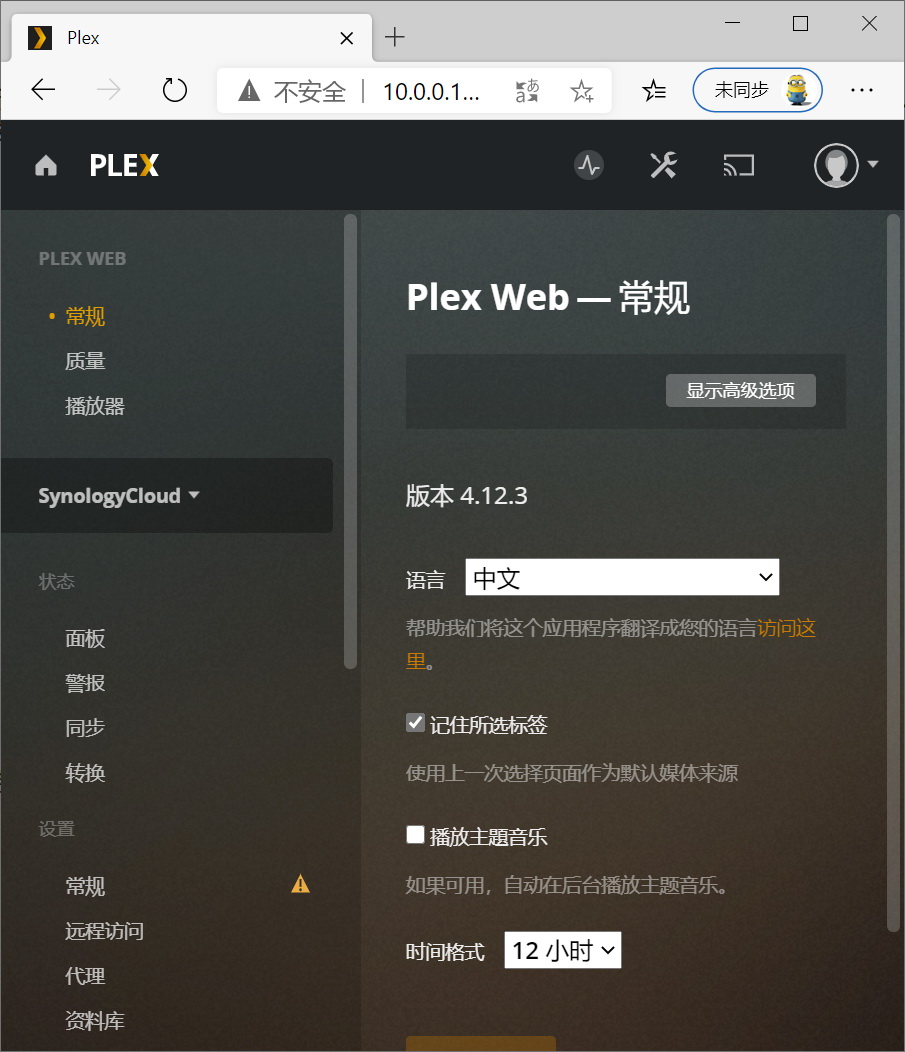Open 同步 status page
This screenshot has height=1052, width=905.
coord(85,728)
